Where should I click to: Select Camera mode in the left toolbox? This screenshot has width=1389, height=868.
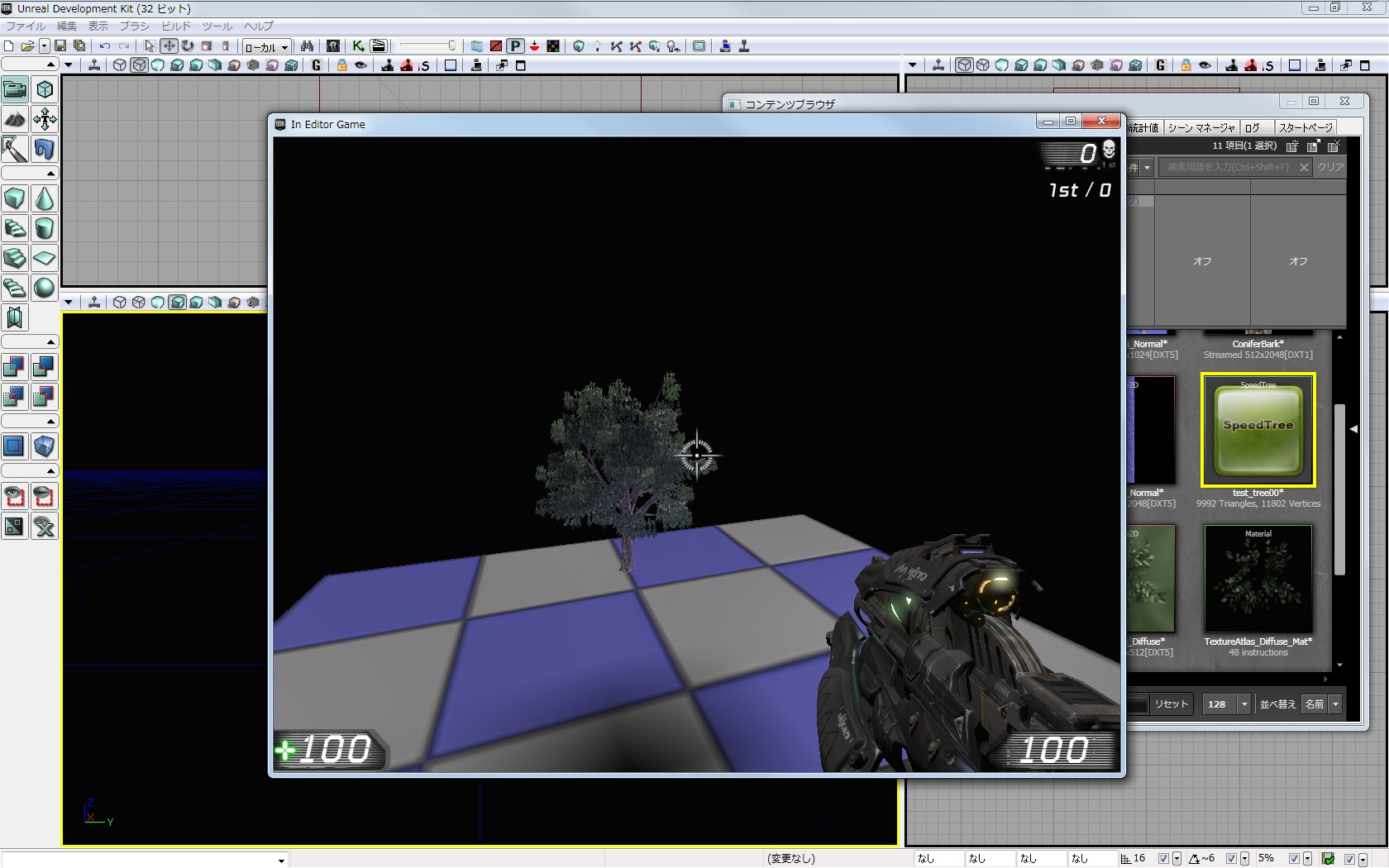click(x=15, y=89)
